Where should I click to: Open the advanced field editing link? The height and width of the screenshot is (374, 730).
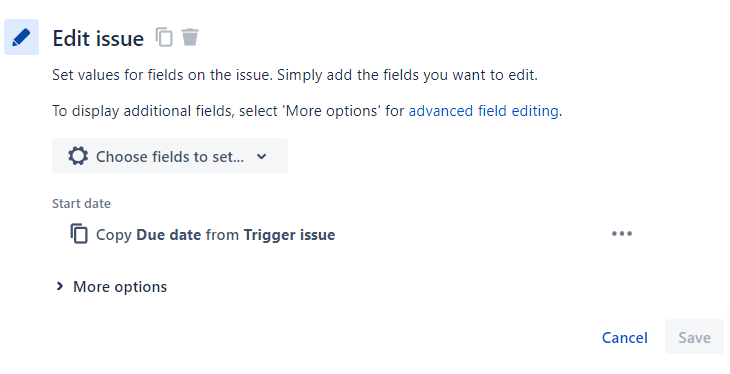coord(484,111)
